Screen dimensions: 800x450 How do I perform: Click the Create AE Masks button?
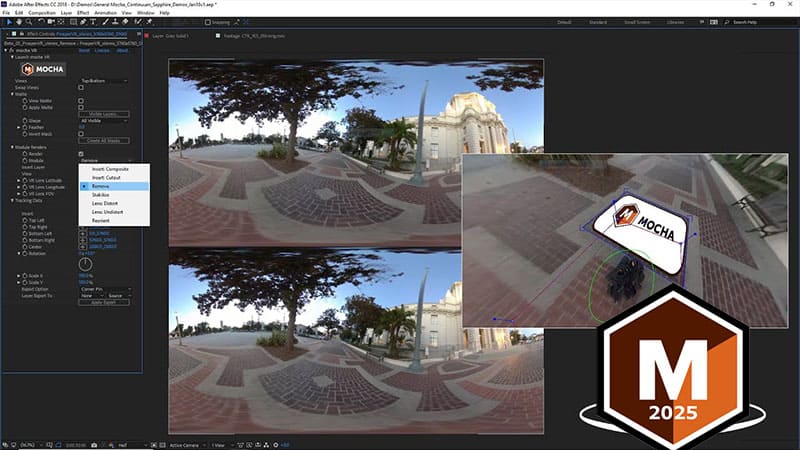coord(104,140)
